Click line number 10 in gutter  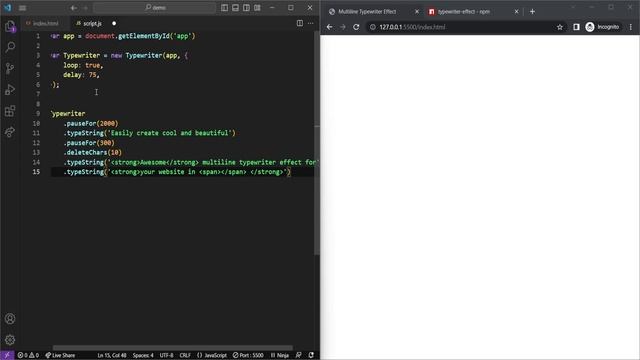pyautogui.click(x=36, y=123)
